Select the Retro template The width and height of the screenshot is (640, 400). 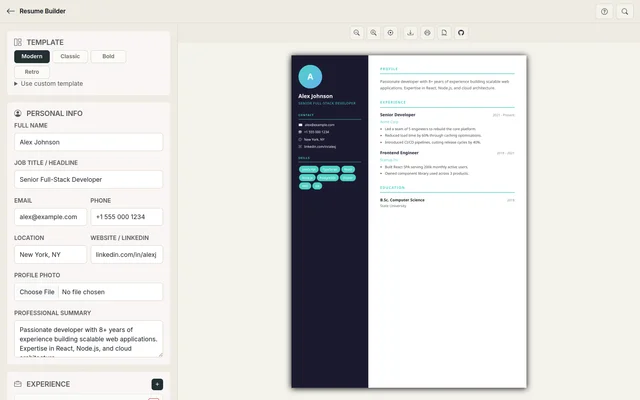coord(32,72)
